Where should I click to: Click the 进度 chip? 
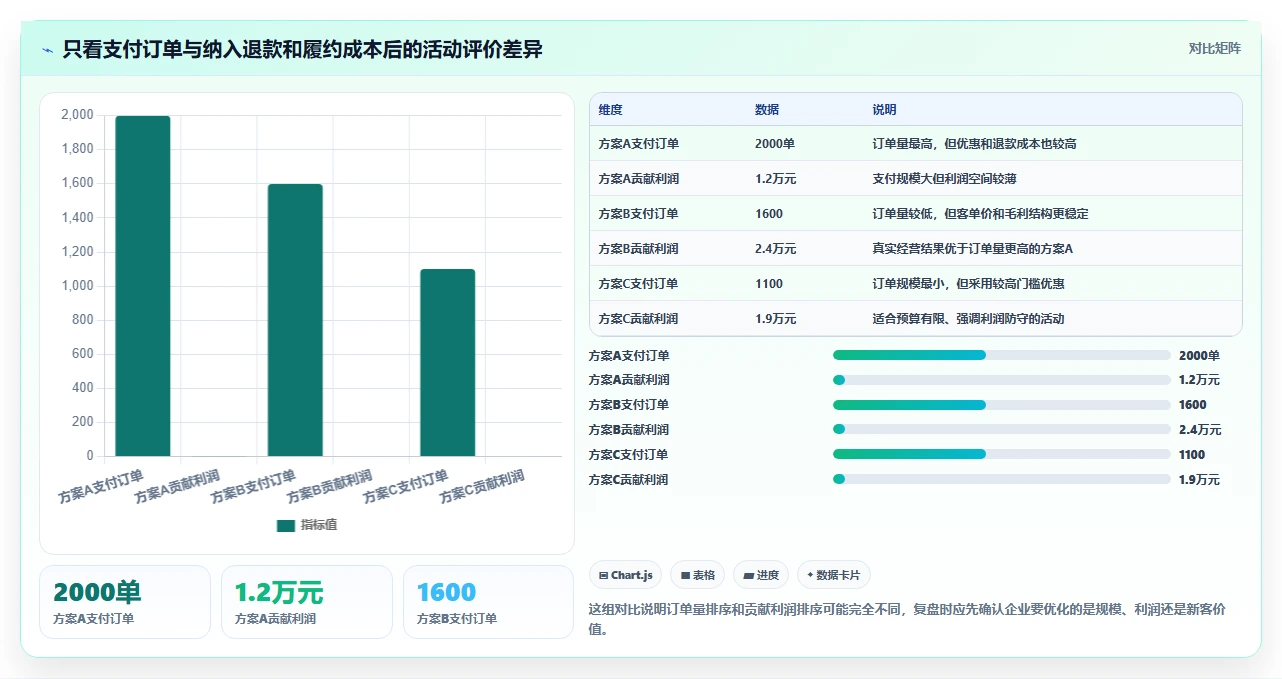point(761,575)
